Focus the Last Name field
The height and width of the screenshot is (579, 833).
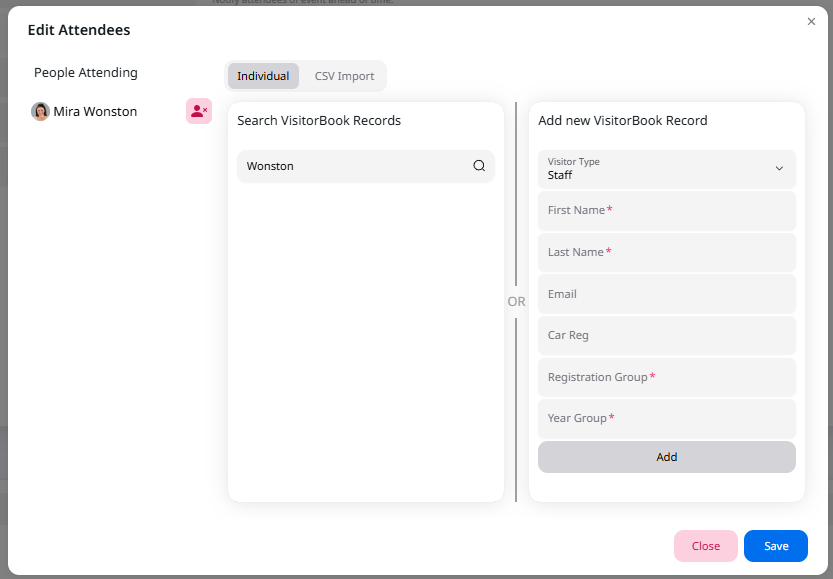(666, 253)
